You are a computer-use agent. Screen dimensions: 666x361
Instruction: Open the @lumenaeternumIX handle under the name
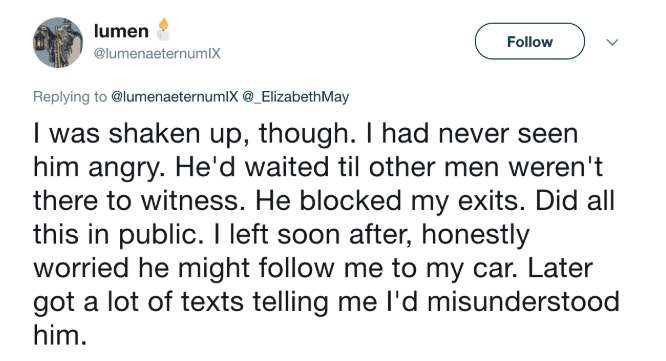point(157,54)
